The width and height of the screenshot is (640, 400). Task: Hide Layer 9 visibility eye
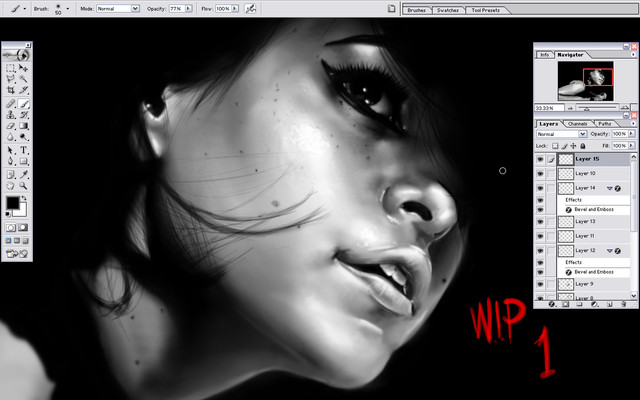[x=540, y=284]
